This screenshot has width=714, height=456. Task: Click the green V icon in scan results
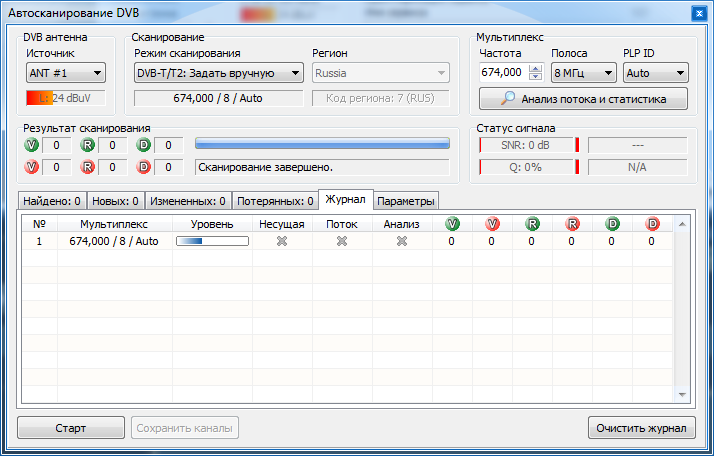(x=32, y=145)
